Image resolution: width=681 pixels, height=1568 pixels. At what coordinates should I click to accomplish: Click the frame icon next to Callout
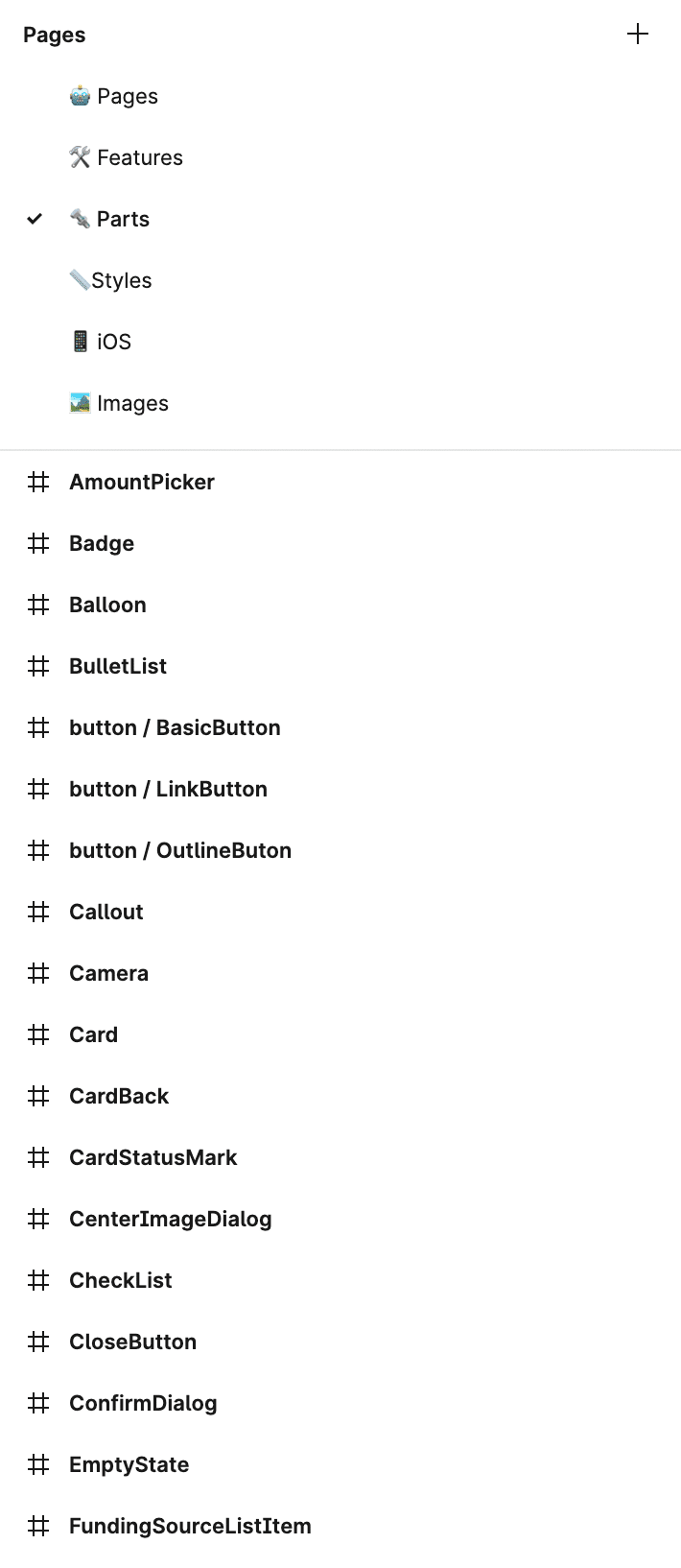[x=38, y=912]
